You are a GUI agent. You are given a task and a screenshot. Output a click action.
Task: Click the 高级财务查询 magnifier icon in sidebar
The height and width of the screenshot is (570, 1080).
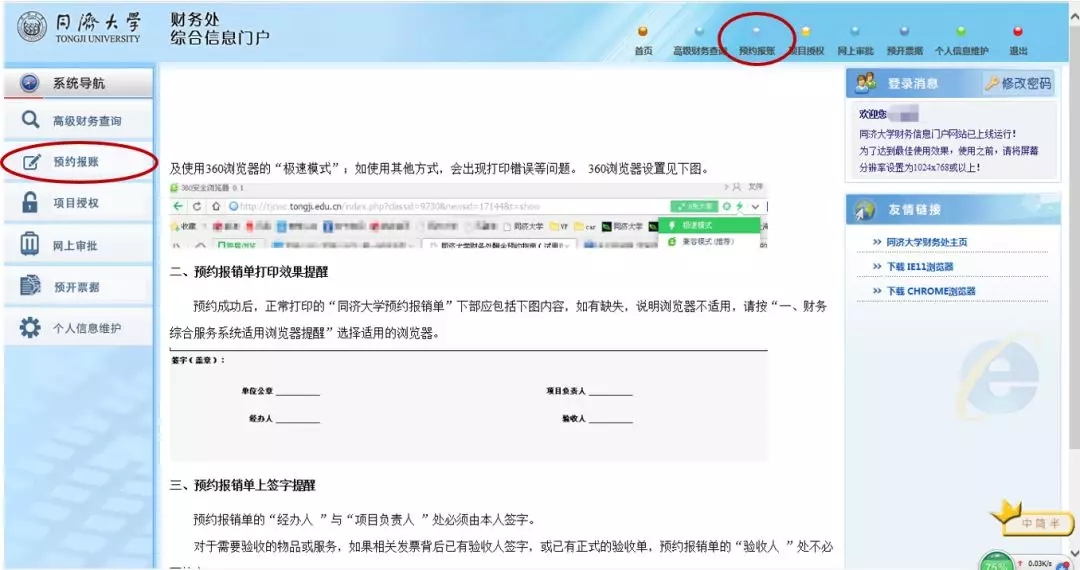point(31,120)
